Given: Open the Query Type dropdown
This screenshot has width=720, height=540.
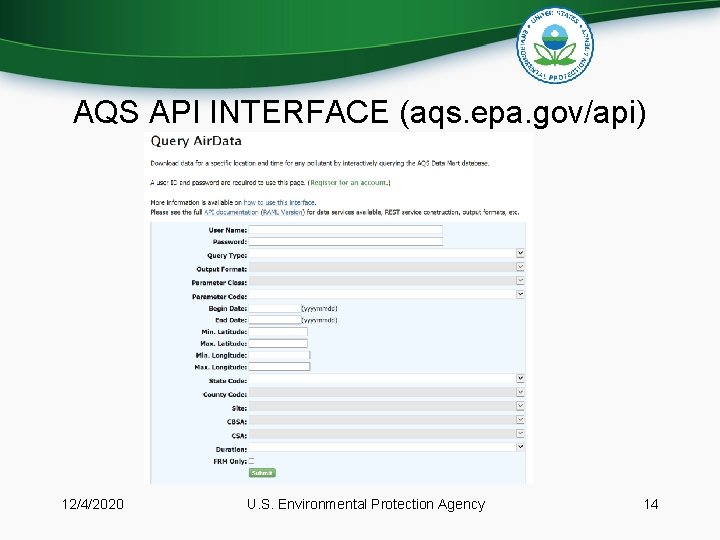Looking at the screenshot, I should (x=387, y=253).
